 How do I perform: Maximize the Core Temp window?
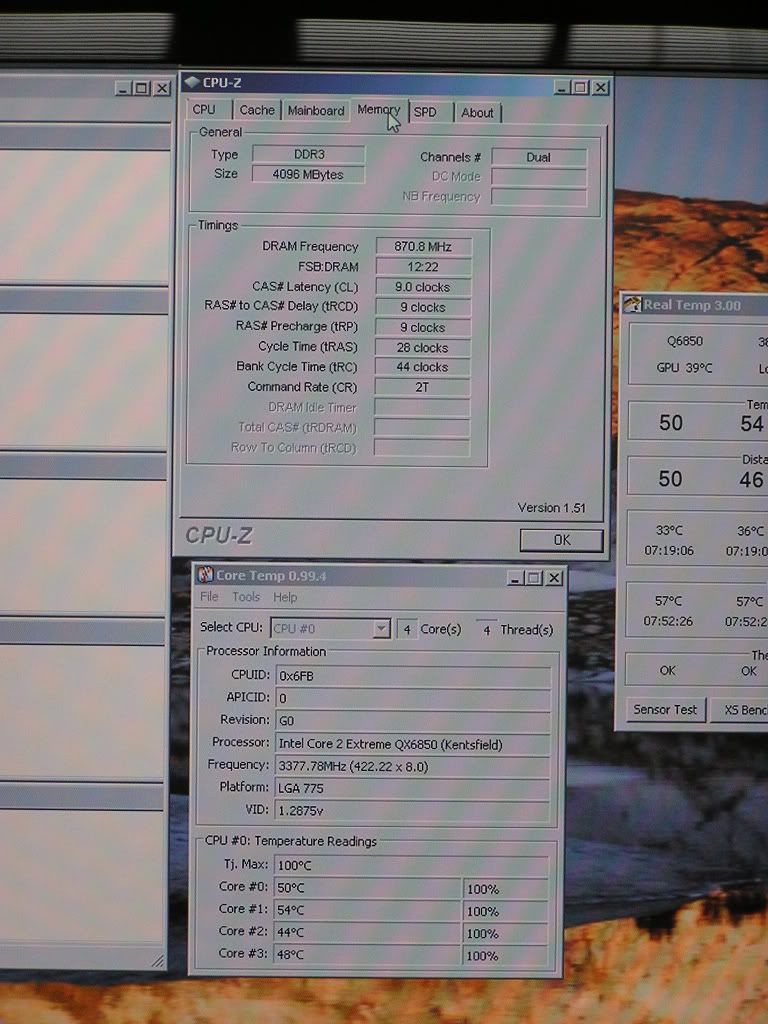[x=534, y=578]
